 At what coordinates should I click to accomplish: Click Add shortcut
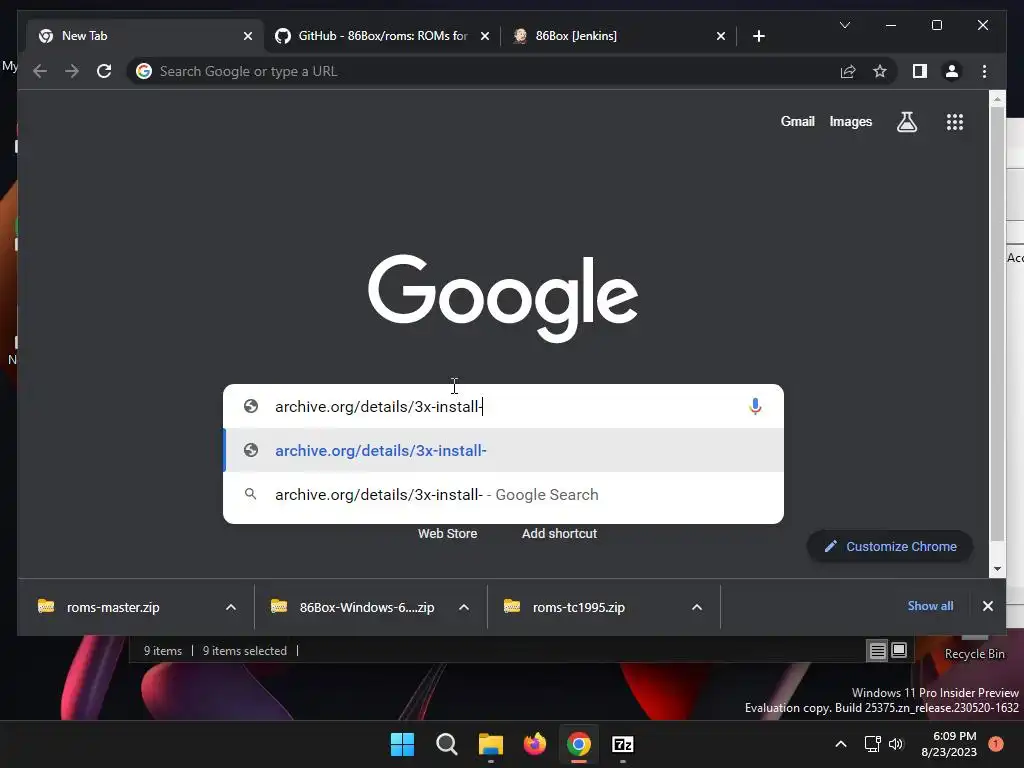(x=559, y=534)
